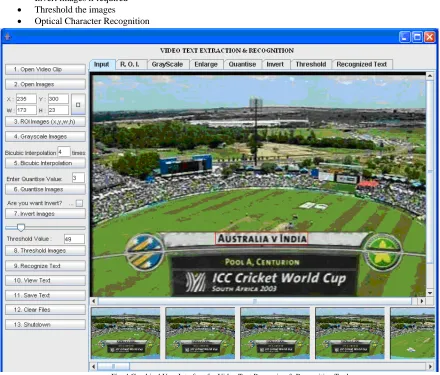Viewport: 440px width, 375px height.
Task: Click '9. Recognize Text' button
Action: [45, 266]
